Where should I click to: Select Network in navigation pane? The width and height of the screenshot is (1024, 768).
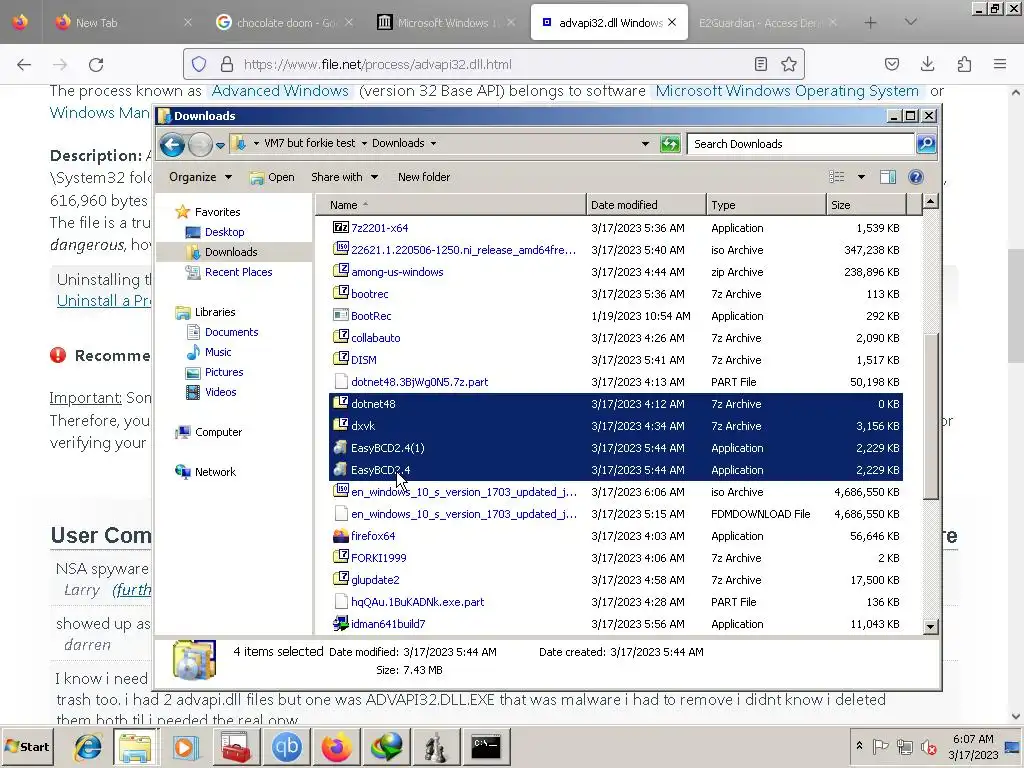[215, 472]
